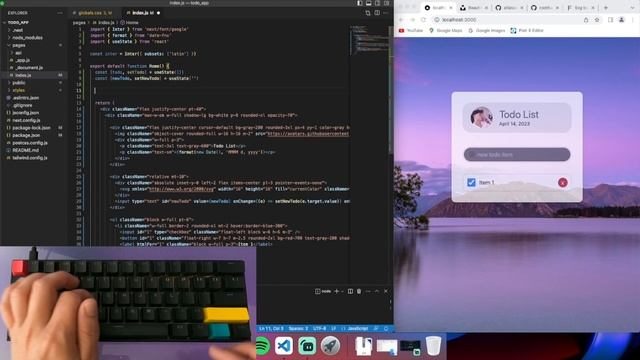Share the page from Chrome's address bar

(586, 20)
